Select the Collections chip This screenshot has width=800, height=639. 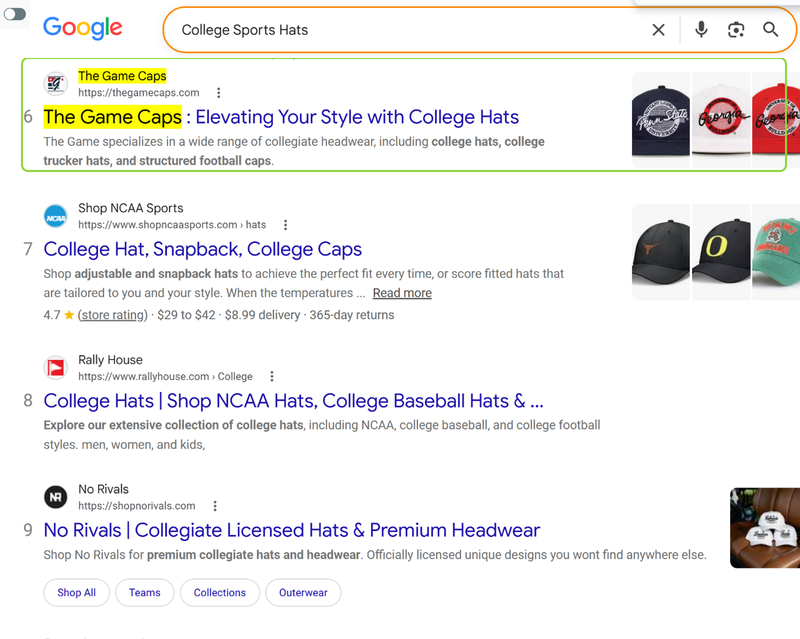click(x=220, y=593)
